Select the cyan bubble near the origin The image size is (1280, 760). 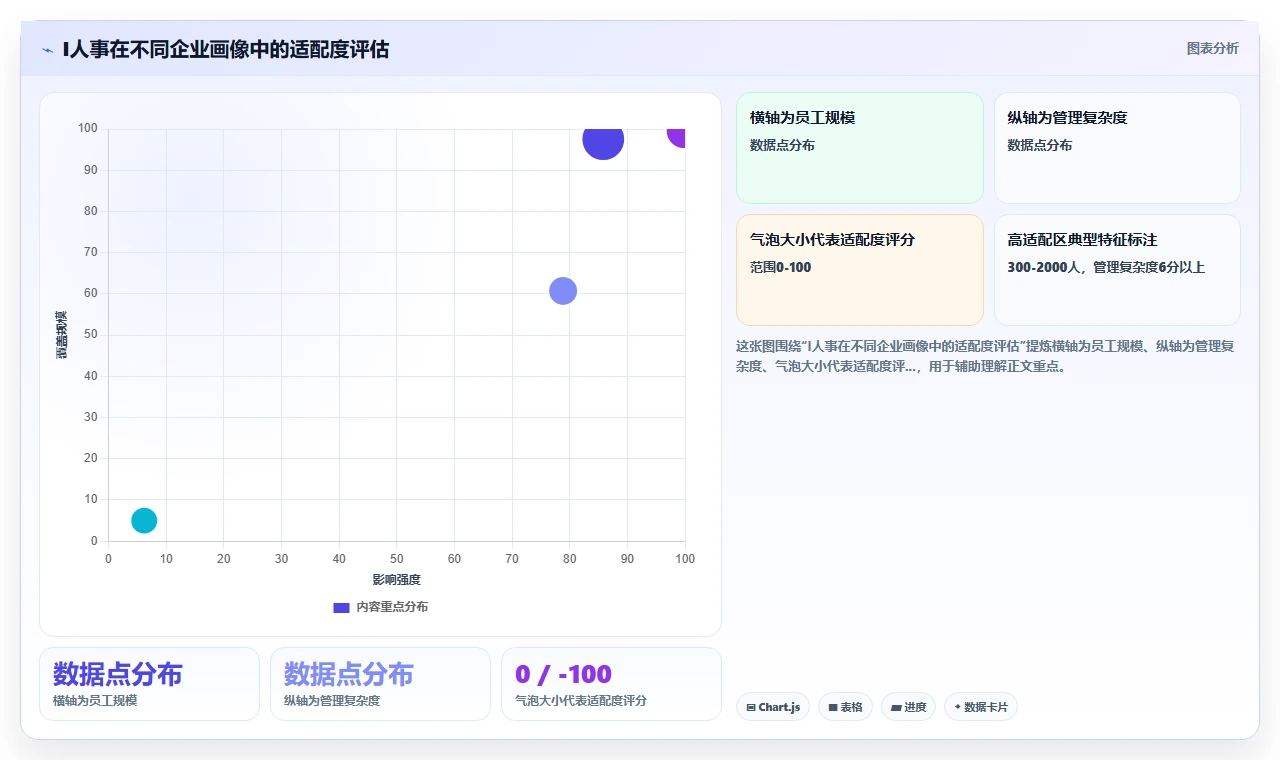(144, 520)
